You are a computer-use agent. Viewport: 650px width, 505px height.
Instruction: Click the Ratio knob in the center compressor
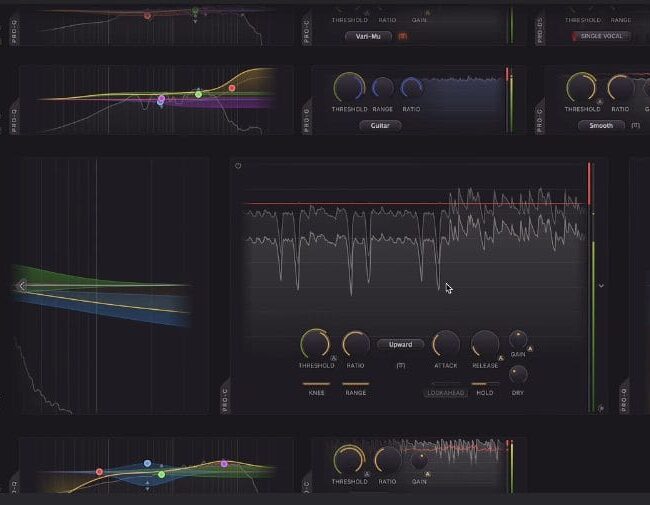coord(355,345)
